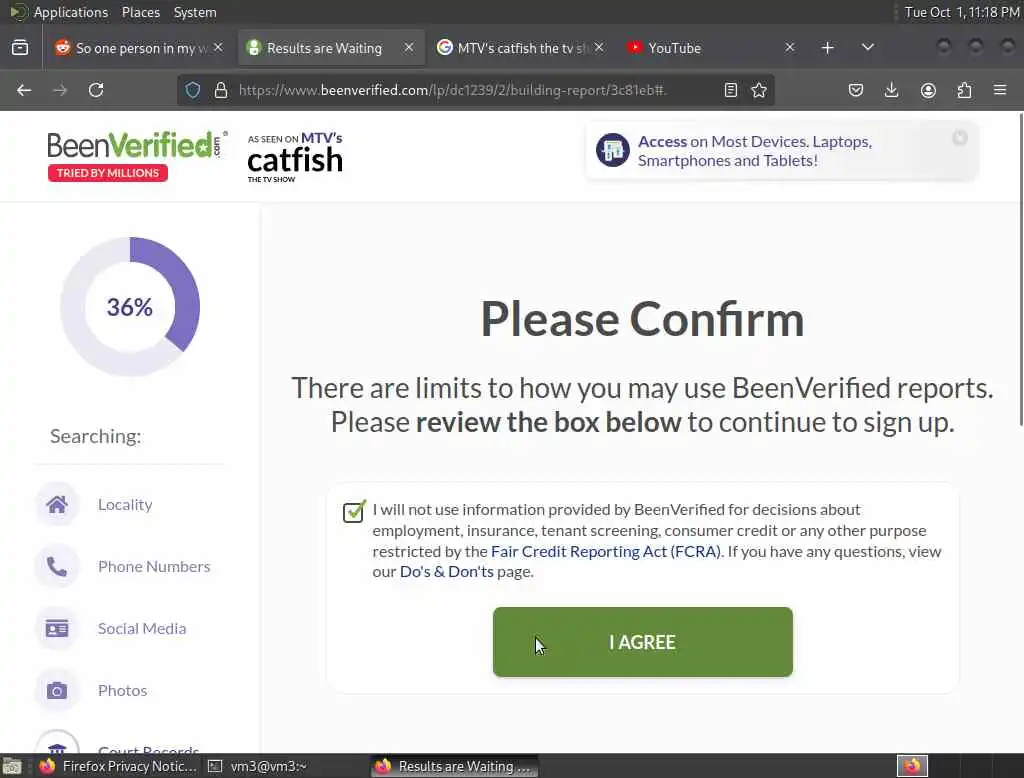Bookmark this page with the star icon

point(759,90)
